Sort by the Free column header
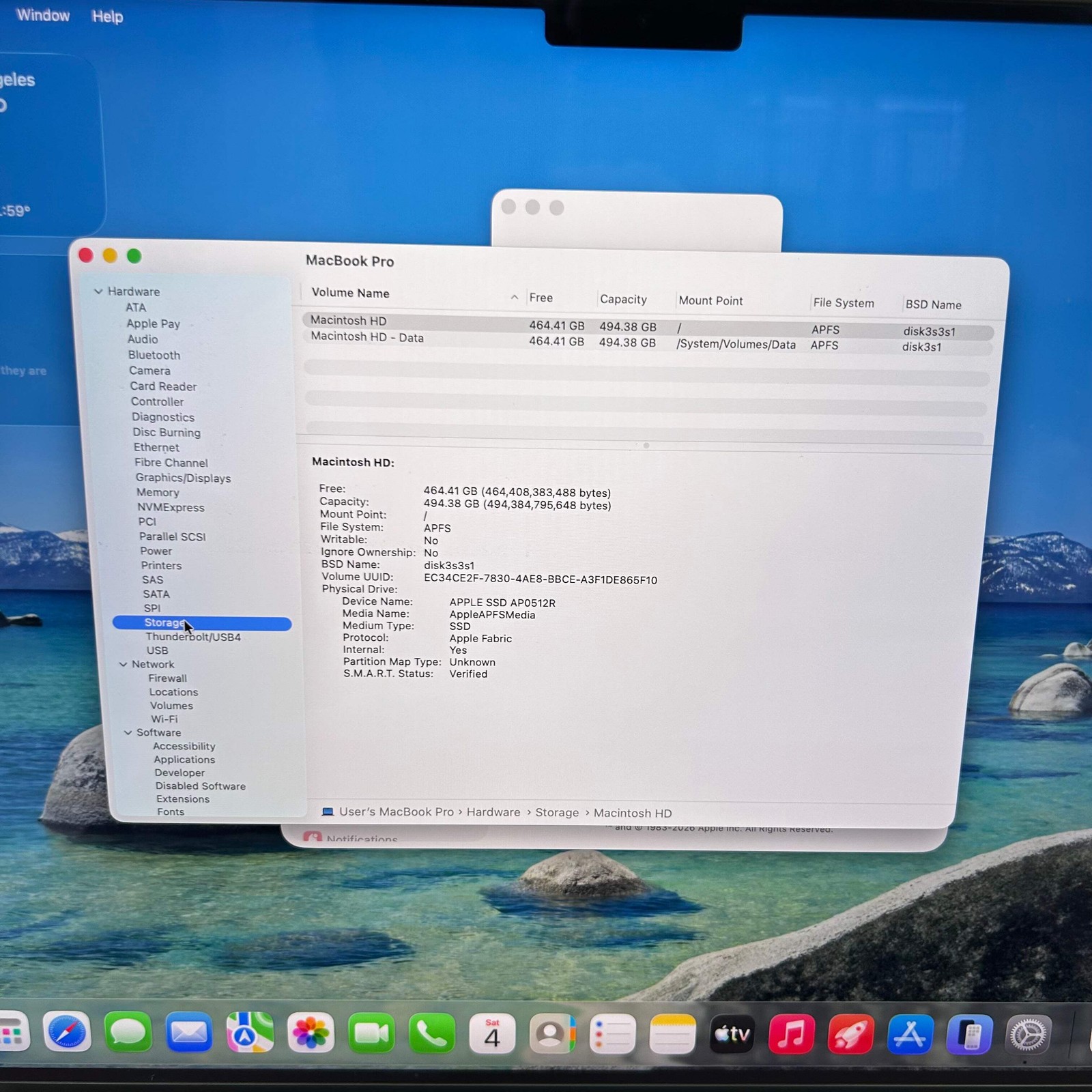 point(541,298)
